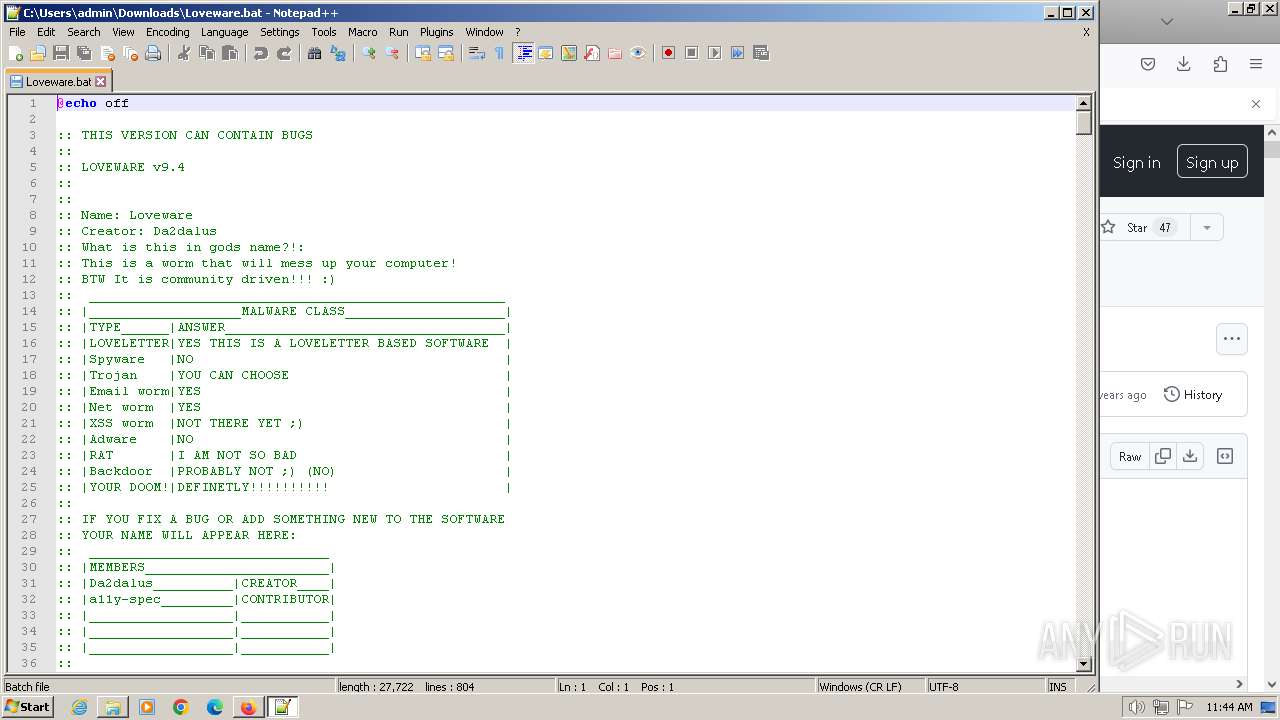Image resolution: width=1280 pixels, height=720 pixels.
Task: Run the macro multiple times
Action: coord(737,53)
